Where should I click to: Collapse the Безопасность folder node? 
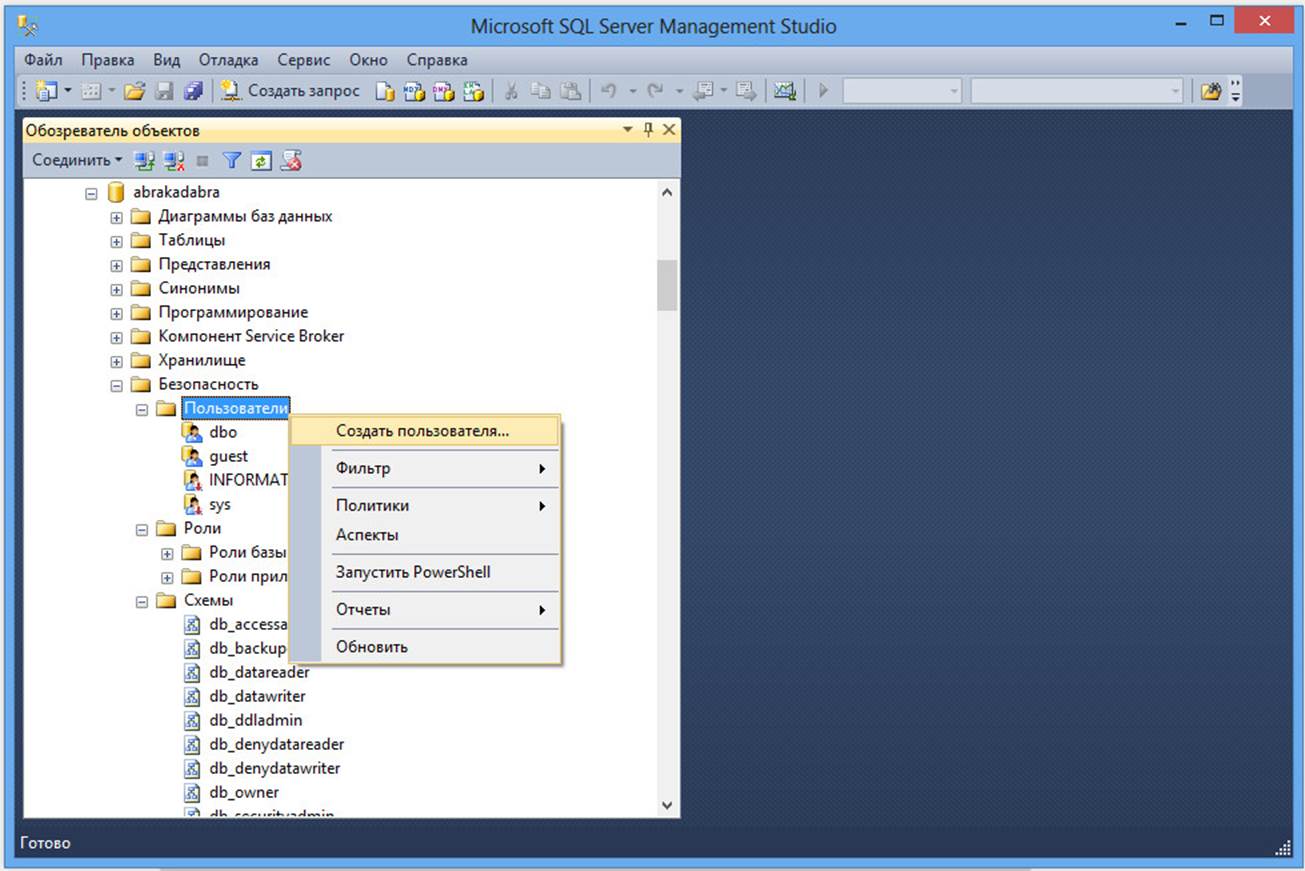tap(117, 385)
